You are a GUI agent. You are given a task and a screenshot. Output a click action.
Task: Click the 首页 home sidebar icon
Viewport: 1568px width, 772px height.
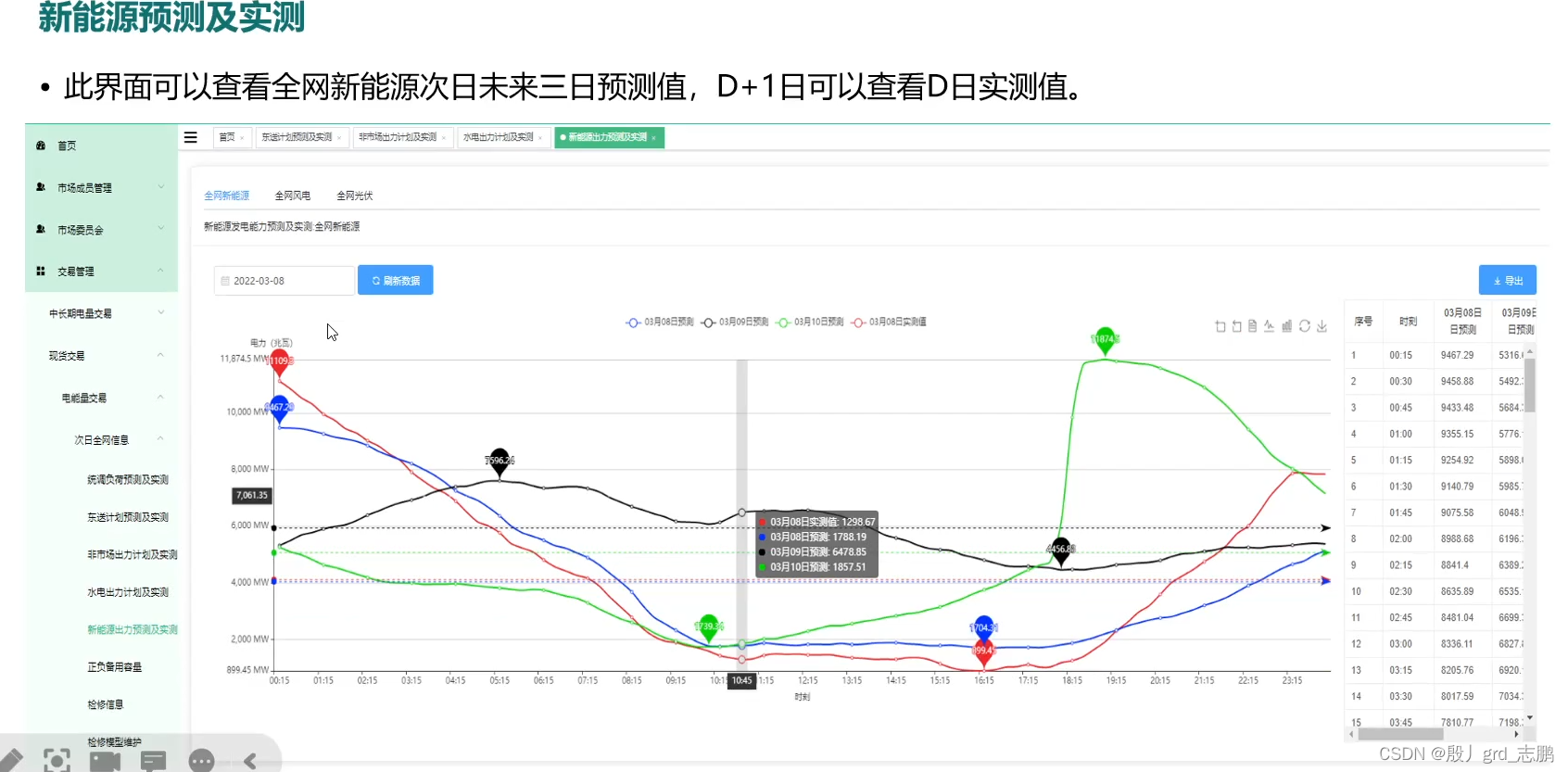pos(41,146)
